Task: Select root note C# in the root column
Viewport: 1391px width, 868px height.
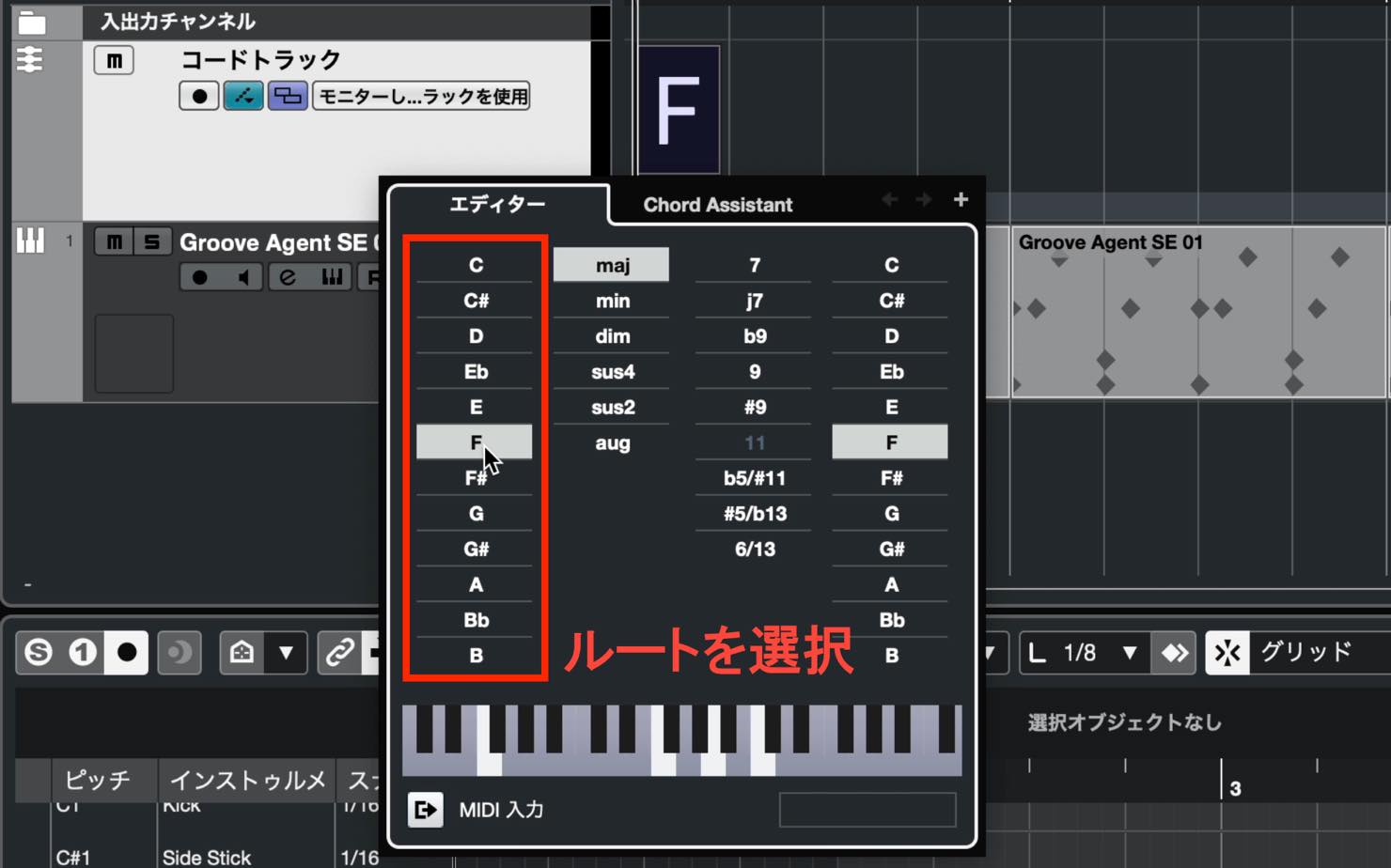Action: [x=475, y=301]
